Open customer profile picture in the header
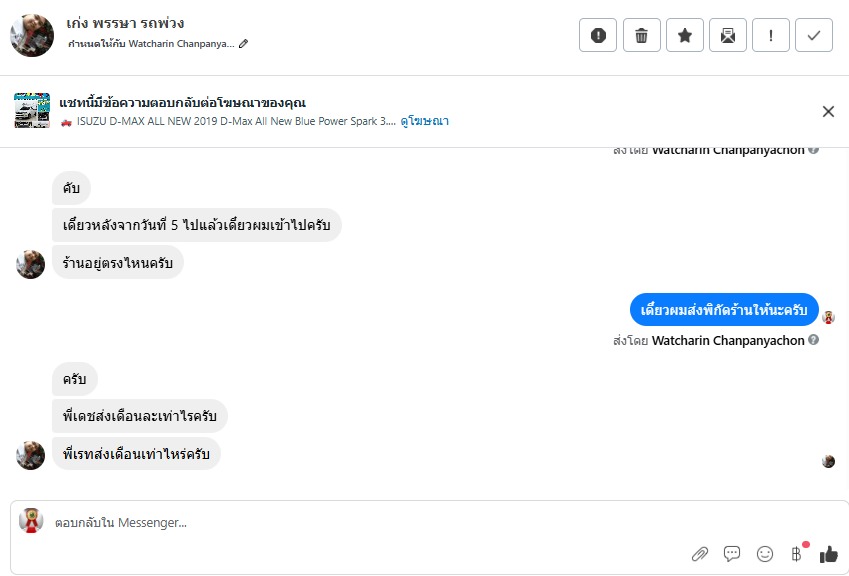 tap(32, 36)
